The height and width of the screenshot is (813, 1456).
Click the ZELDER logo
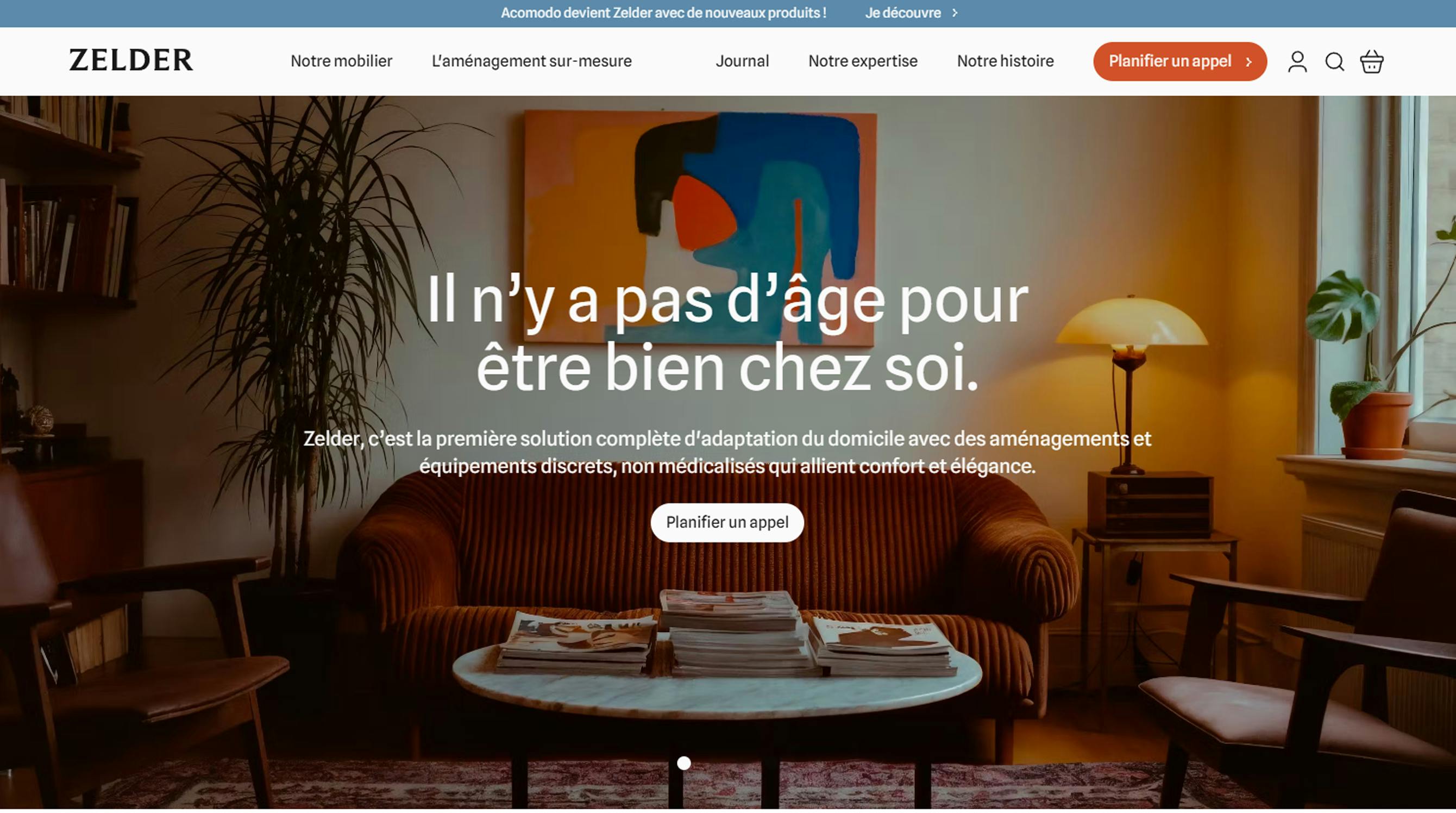coord(131,60)
